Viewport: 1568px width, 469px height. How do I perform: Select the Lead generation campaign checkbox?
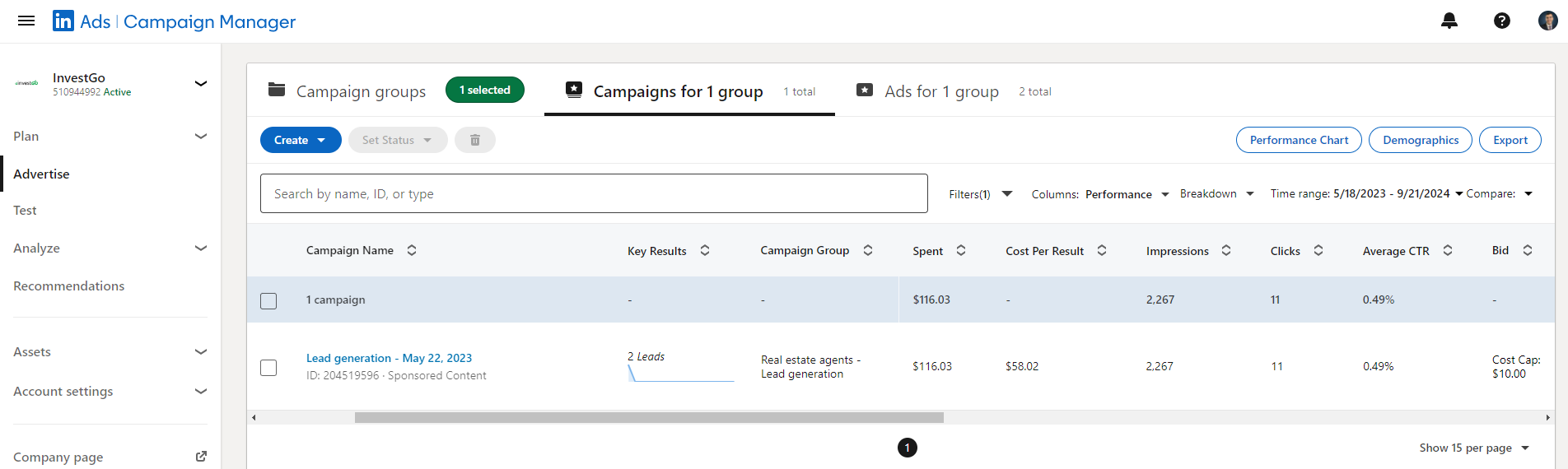(268, 367)
